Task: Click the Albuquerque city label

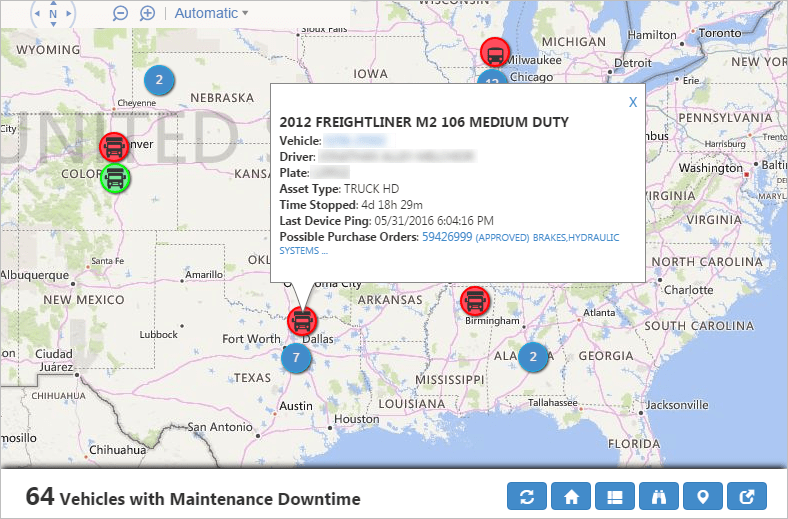Action: click(x=35, y=275)
